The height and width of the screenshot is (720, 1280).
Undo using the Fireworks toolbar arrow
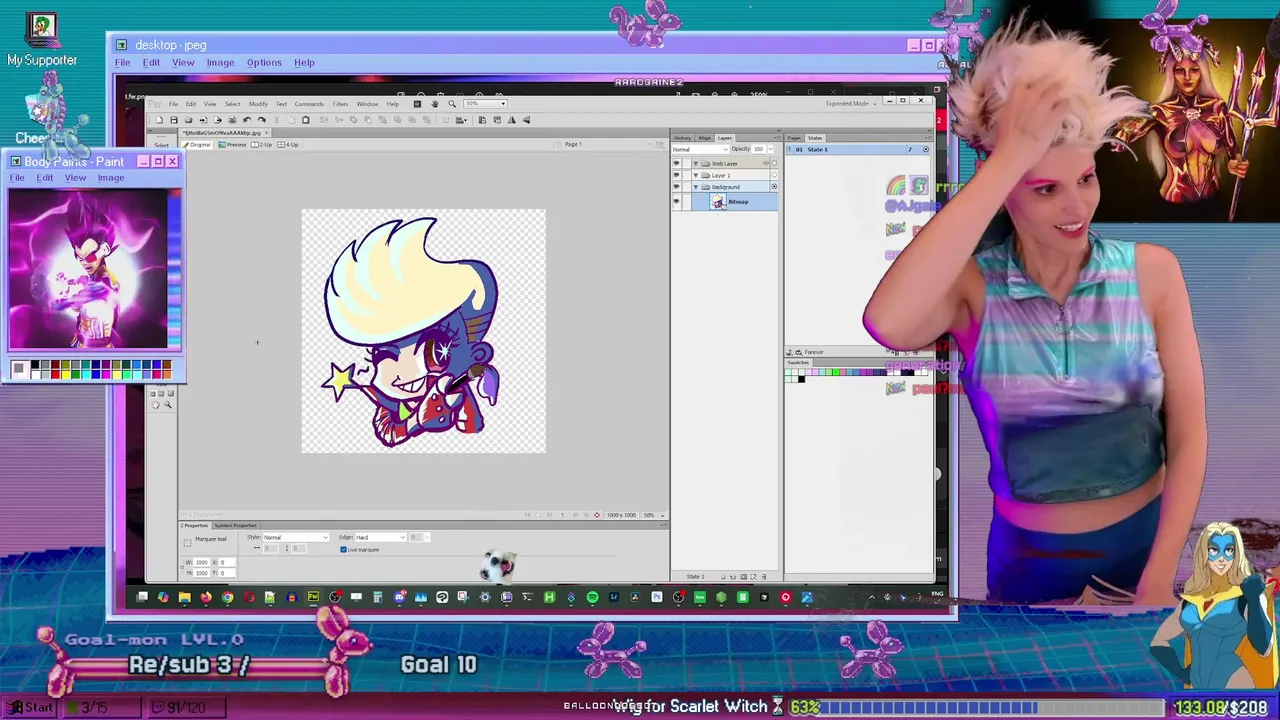click(247, 120)
